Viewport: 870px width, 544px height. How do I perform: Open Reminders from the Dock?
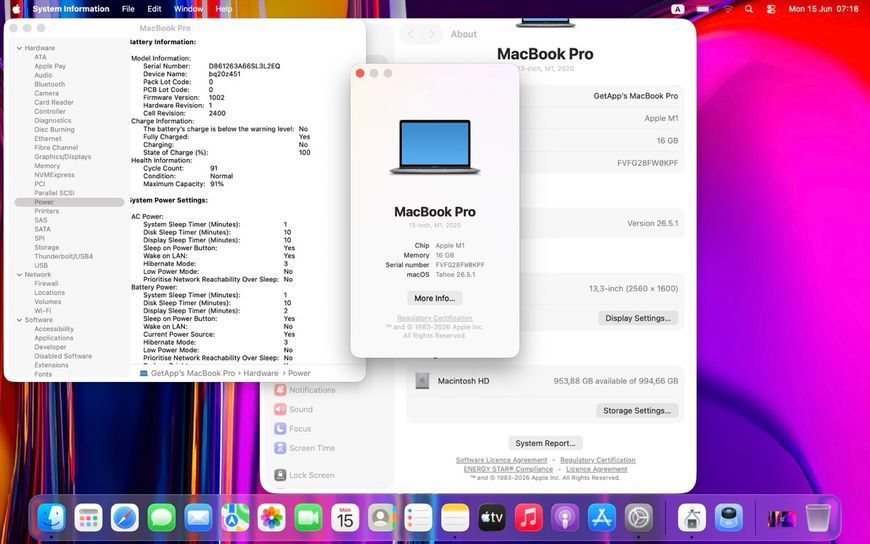coord(418,517)
